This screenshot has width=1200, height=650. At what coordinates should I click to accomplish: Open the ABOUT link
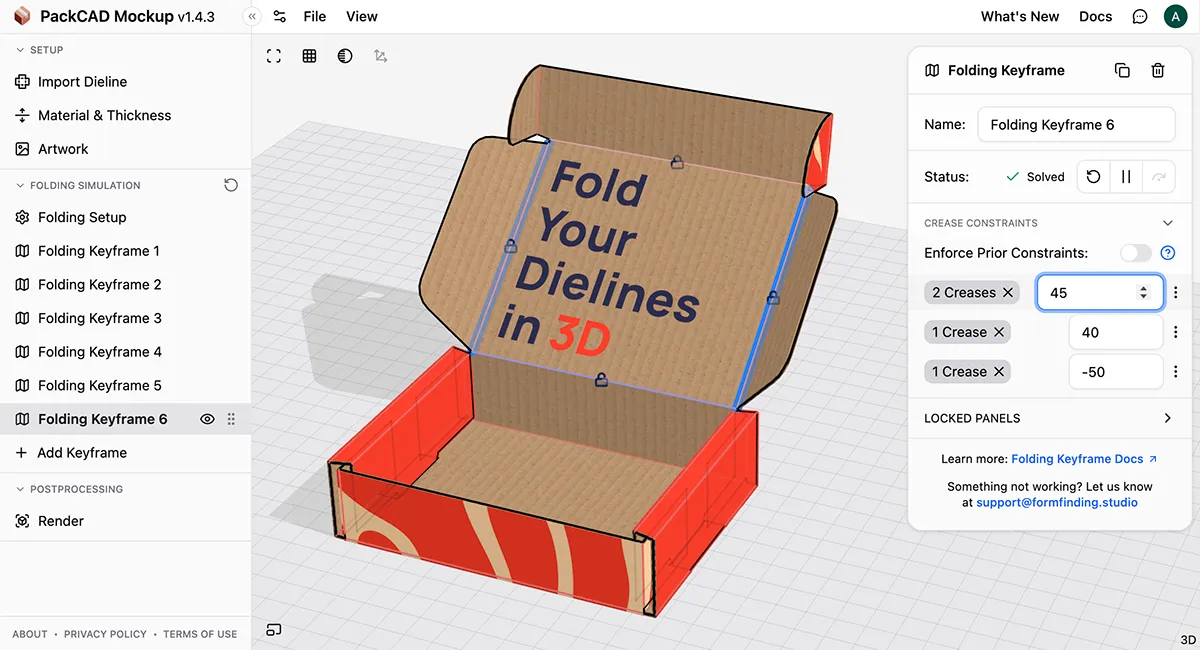tap(30, 634)
